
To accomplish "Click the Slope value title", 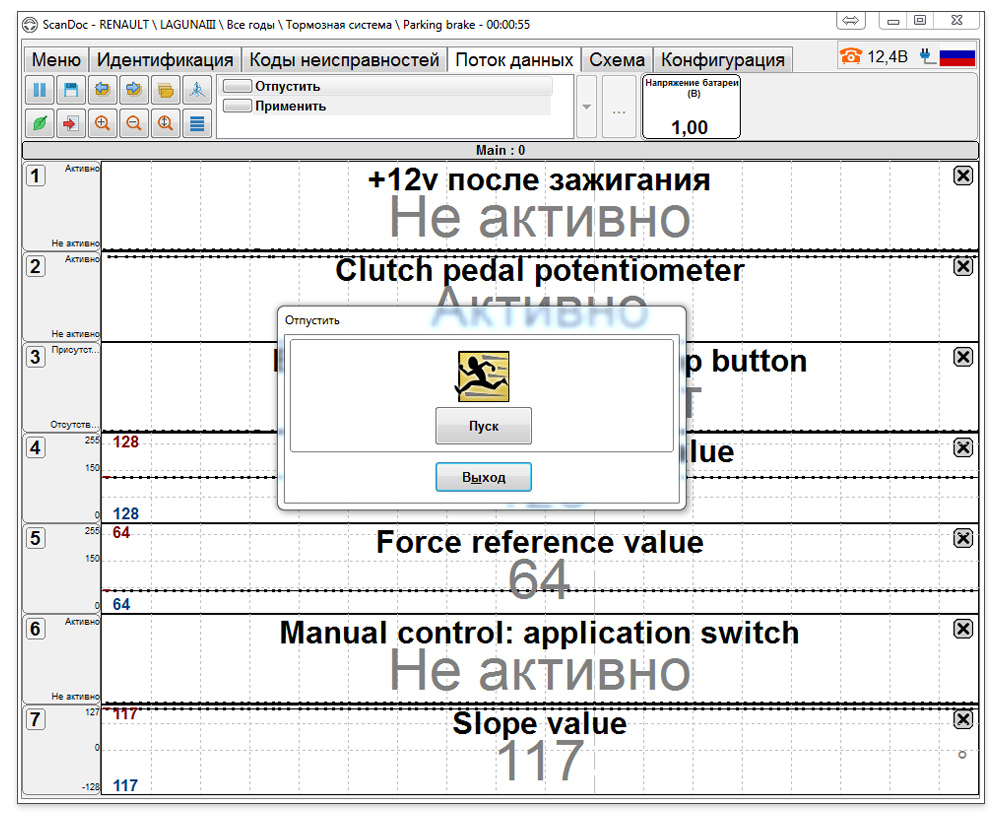I will [540, 723].
